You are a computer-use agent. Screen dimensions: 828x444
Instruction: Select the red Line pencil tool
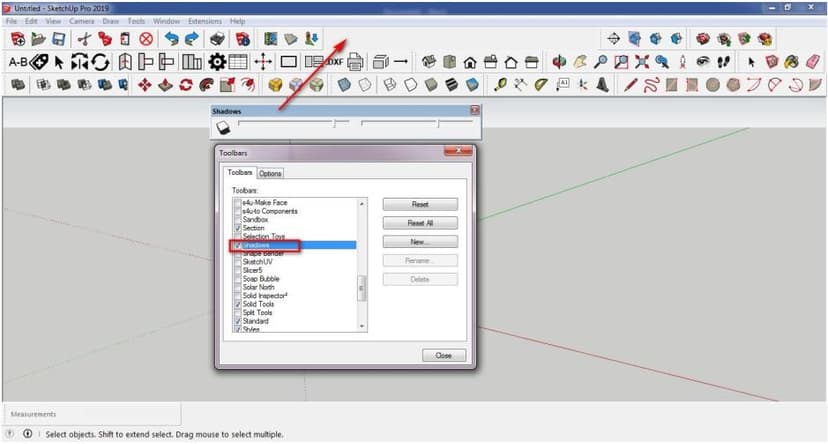pos(630,84)
